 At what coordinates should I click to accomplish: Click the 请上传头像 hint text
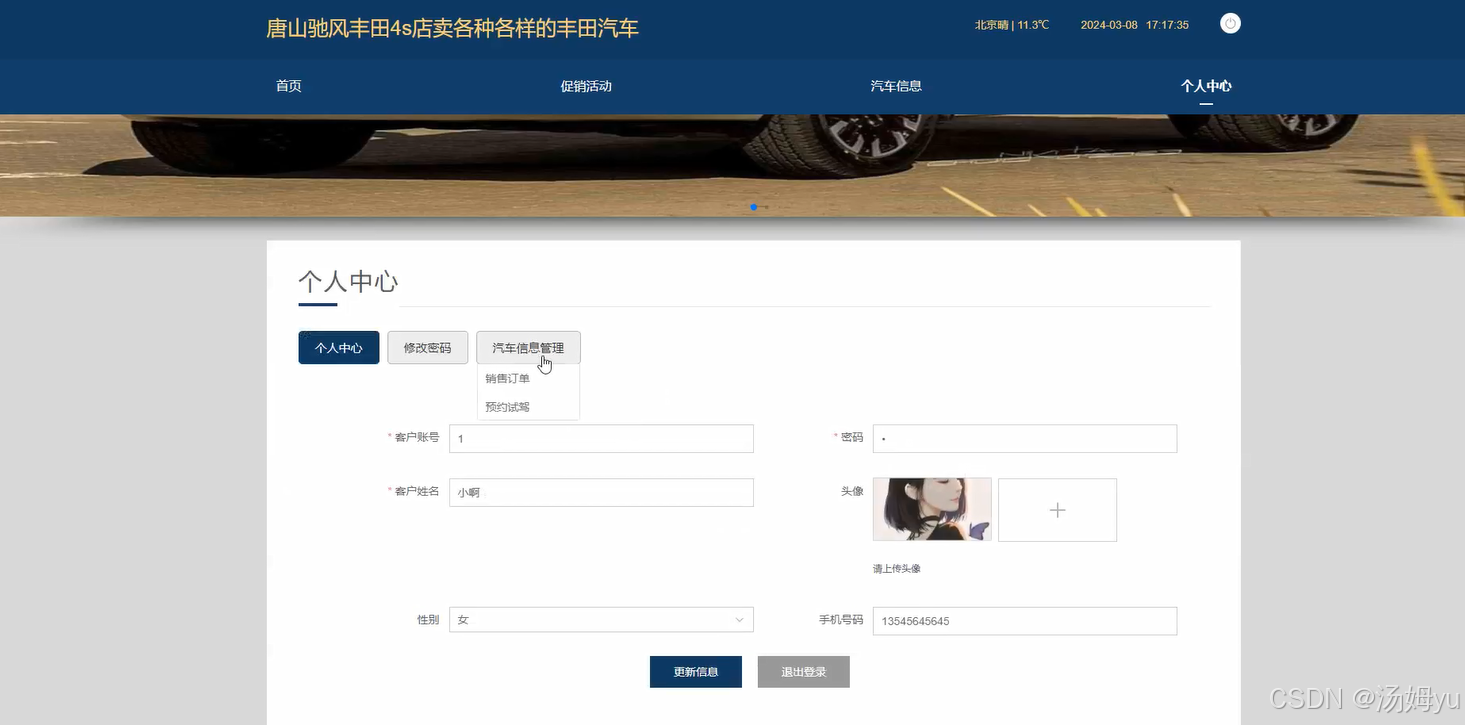(x=897, y=569)
